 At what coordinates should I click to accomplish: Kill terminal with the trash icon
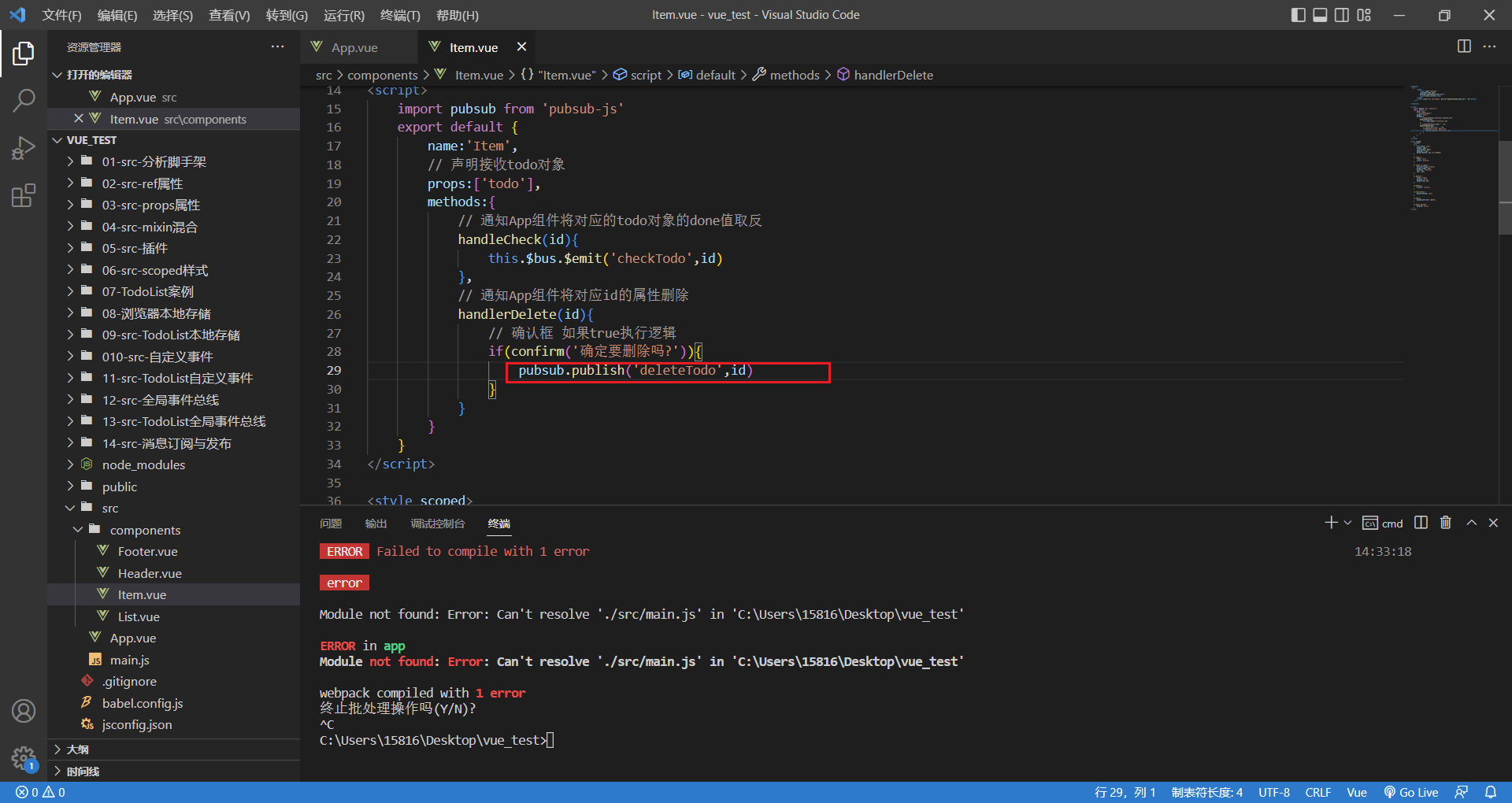pyautogui.click(x=1446, y=523)
